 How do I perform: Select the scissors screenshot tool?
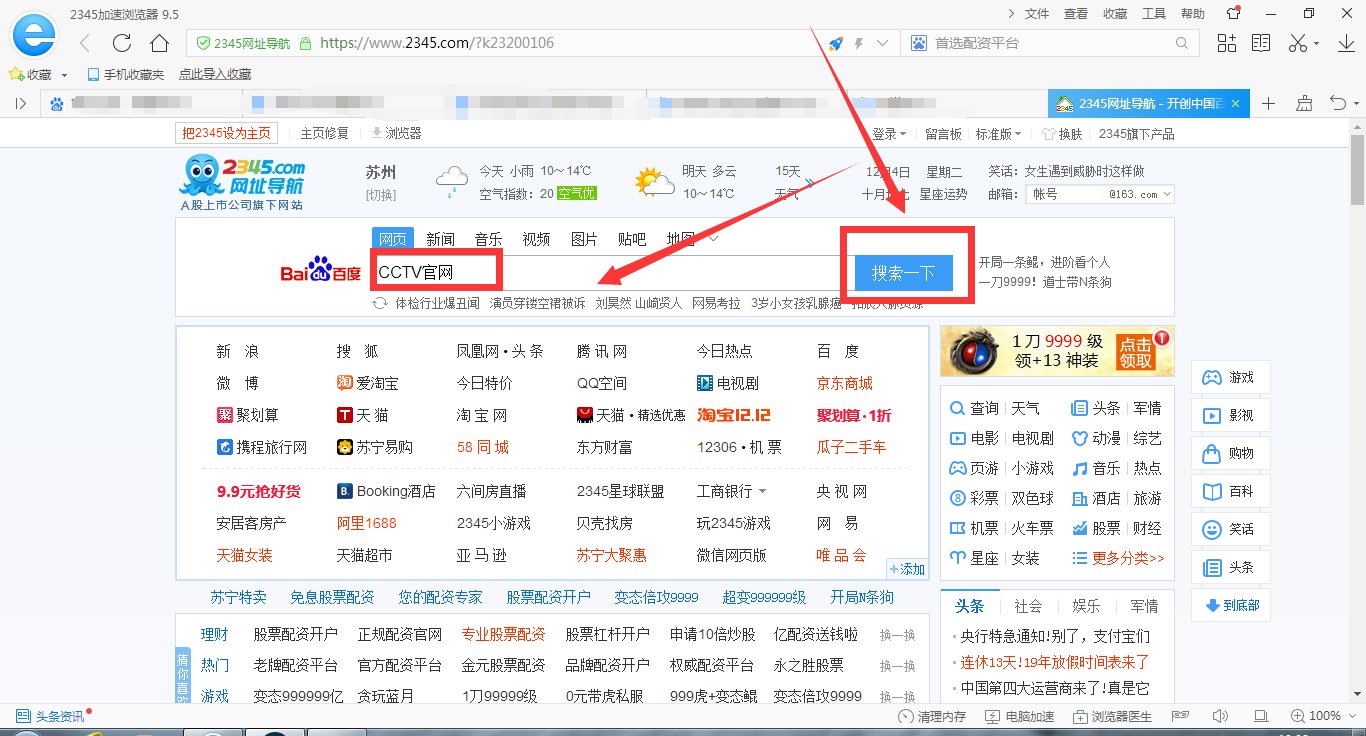1300,42
